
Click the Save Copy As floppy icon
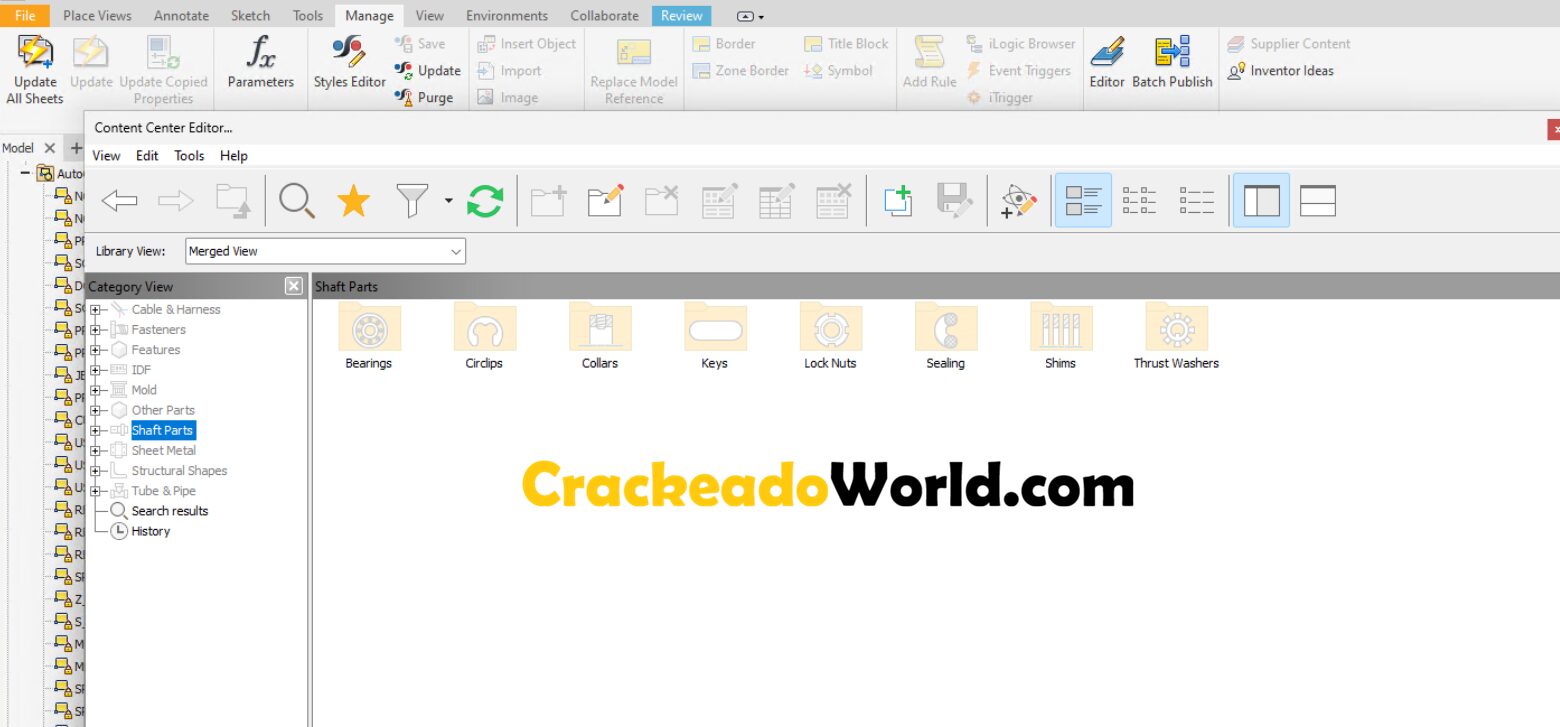click(955, 201)
